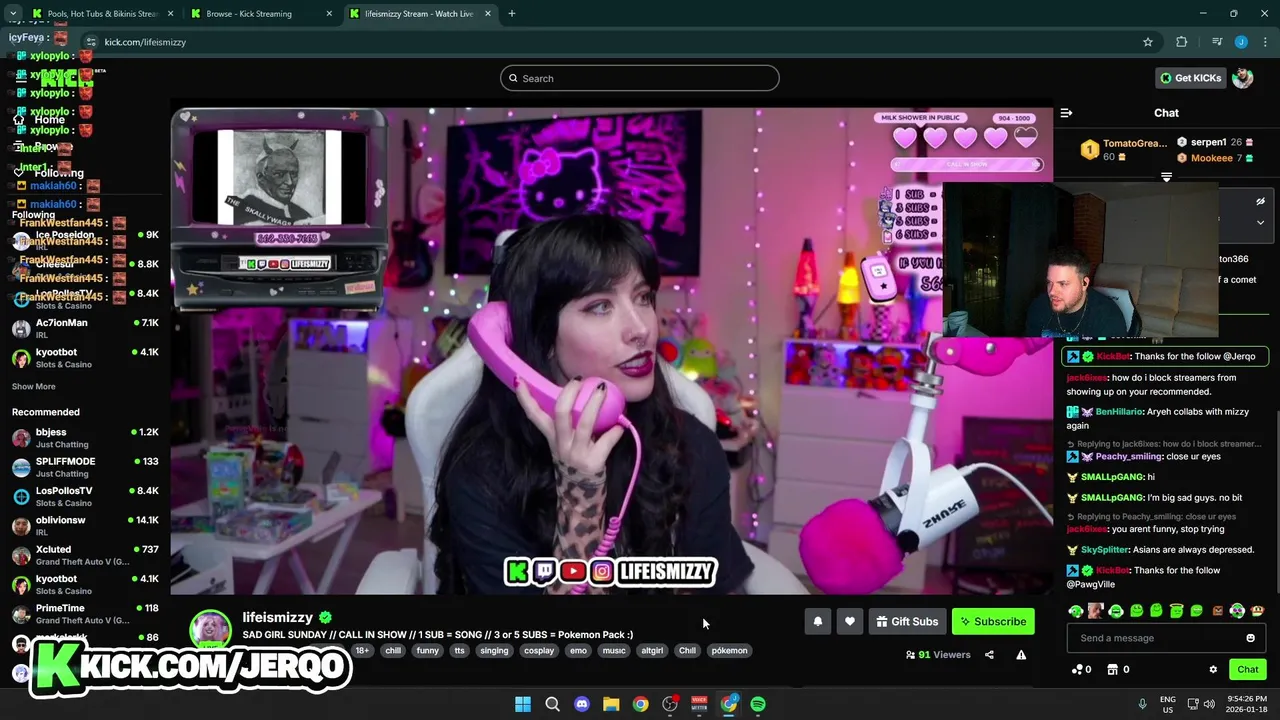1280x720 pixels.
Task: Open Chrome three-dot menu
Action: (1265, 42)
